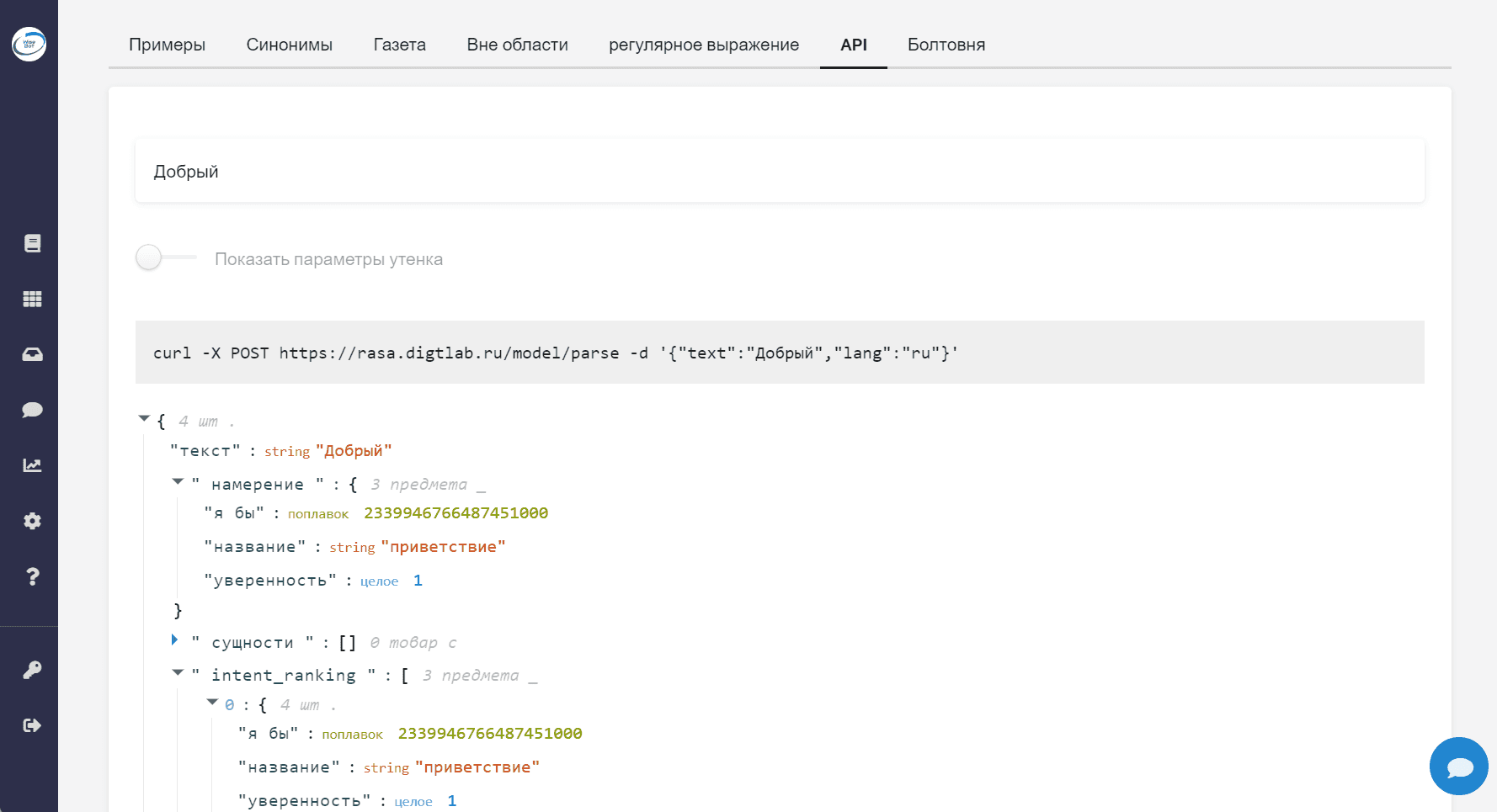Open the speech bubble chat icon in sidebar
The width and height of the screenshot is (1497, 812).
[32, 410]
